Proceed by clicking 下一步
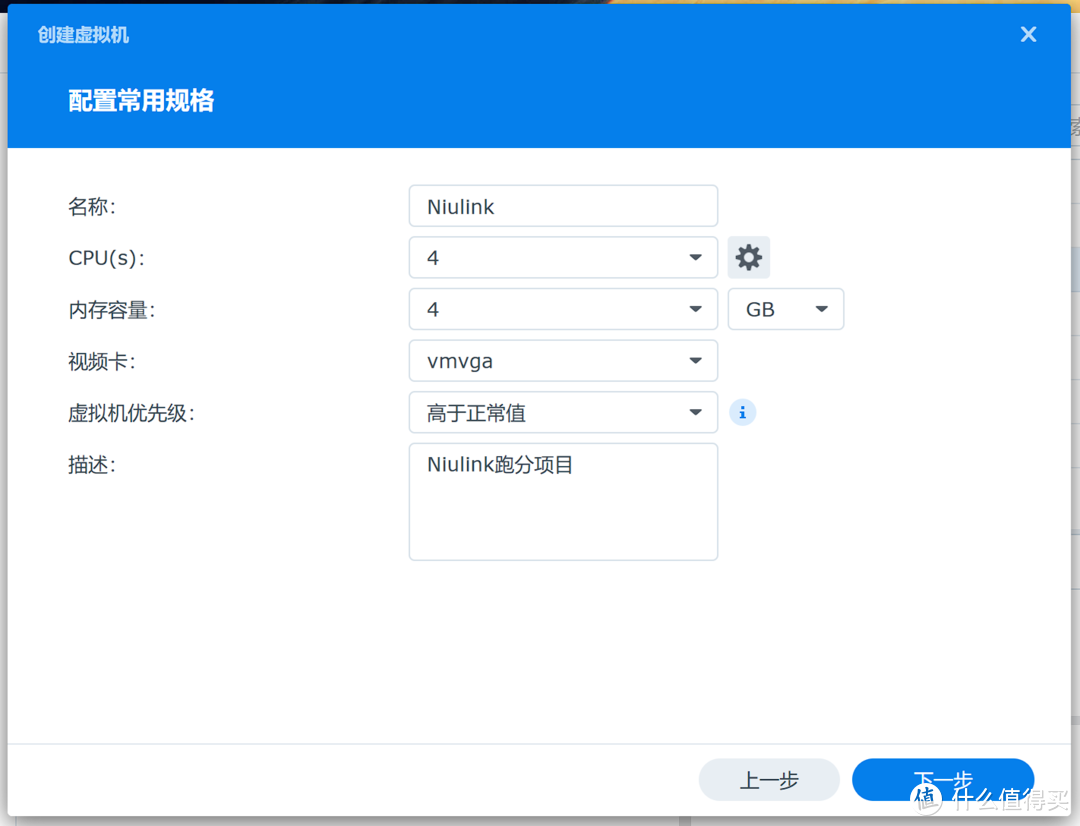This screenshot has width=1080, height=826. 941,780
